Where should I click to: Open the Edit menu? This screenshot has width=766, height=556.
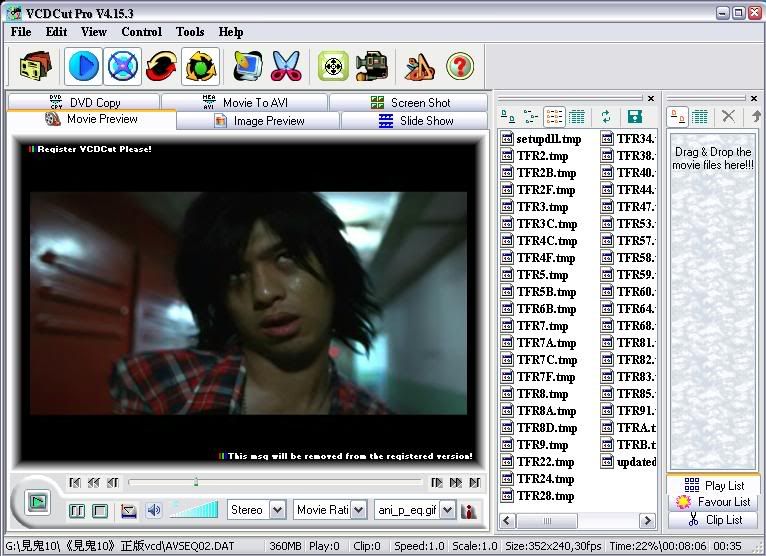point(56,32)
